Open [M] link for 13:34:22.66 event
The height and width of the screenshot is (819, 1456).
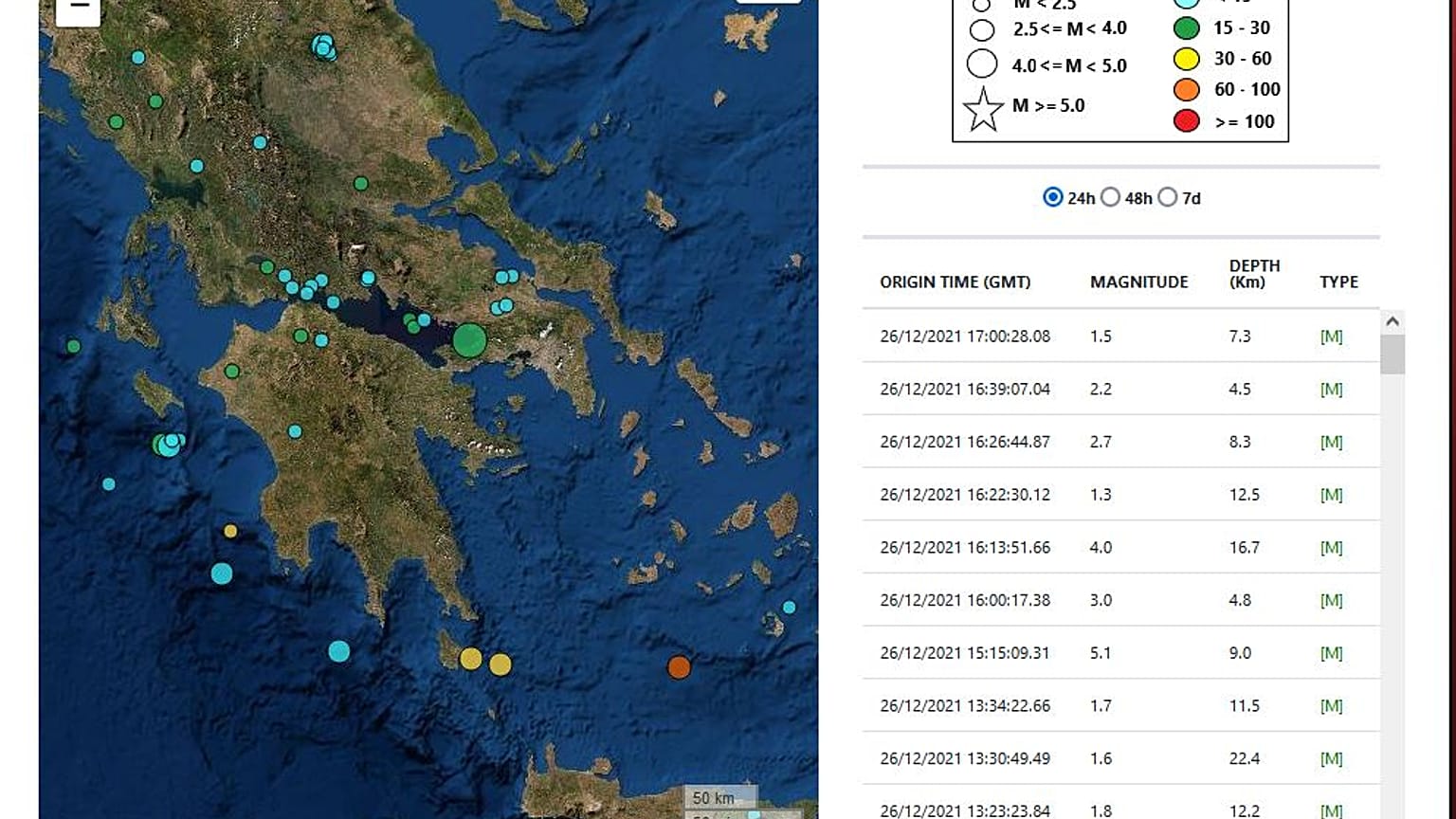(1331, 705)
